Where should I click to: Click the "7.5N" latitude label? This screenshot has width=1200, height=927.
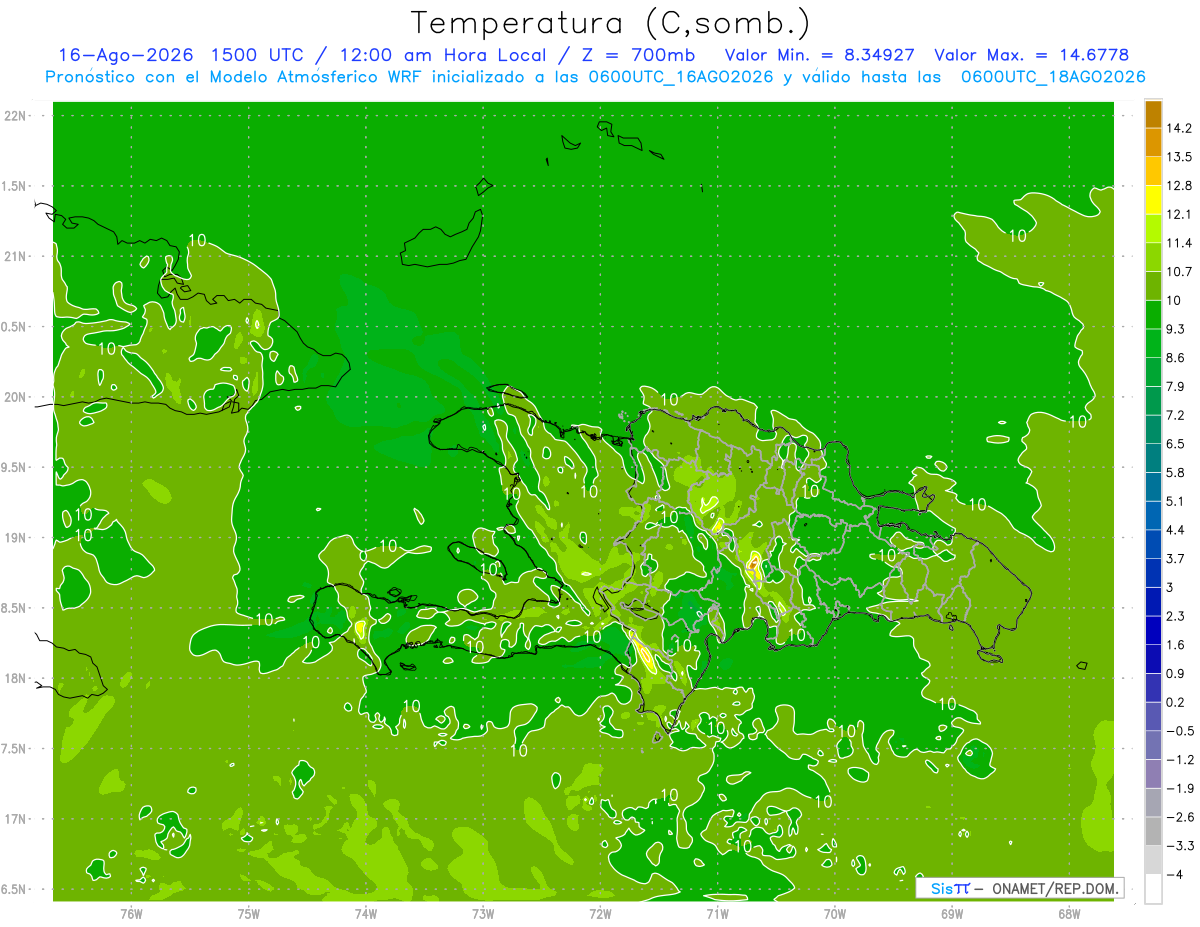click(x=15, y=748)
